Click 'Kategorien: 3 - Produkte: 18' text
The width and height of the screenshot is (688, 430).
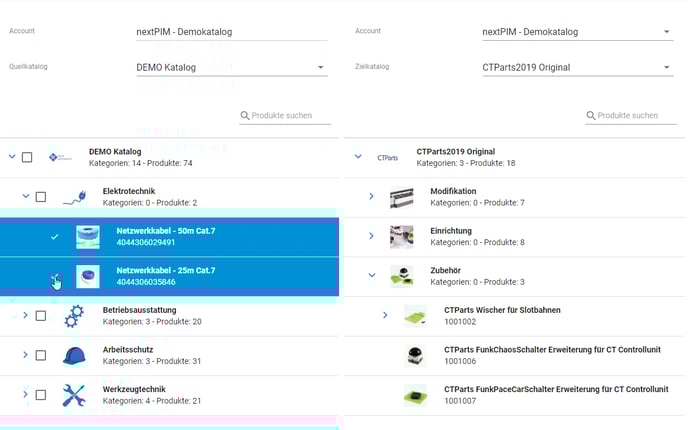point(466,163)
